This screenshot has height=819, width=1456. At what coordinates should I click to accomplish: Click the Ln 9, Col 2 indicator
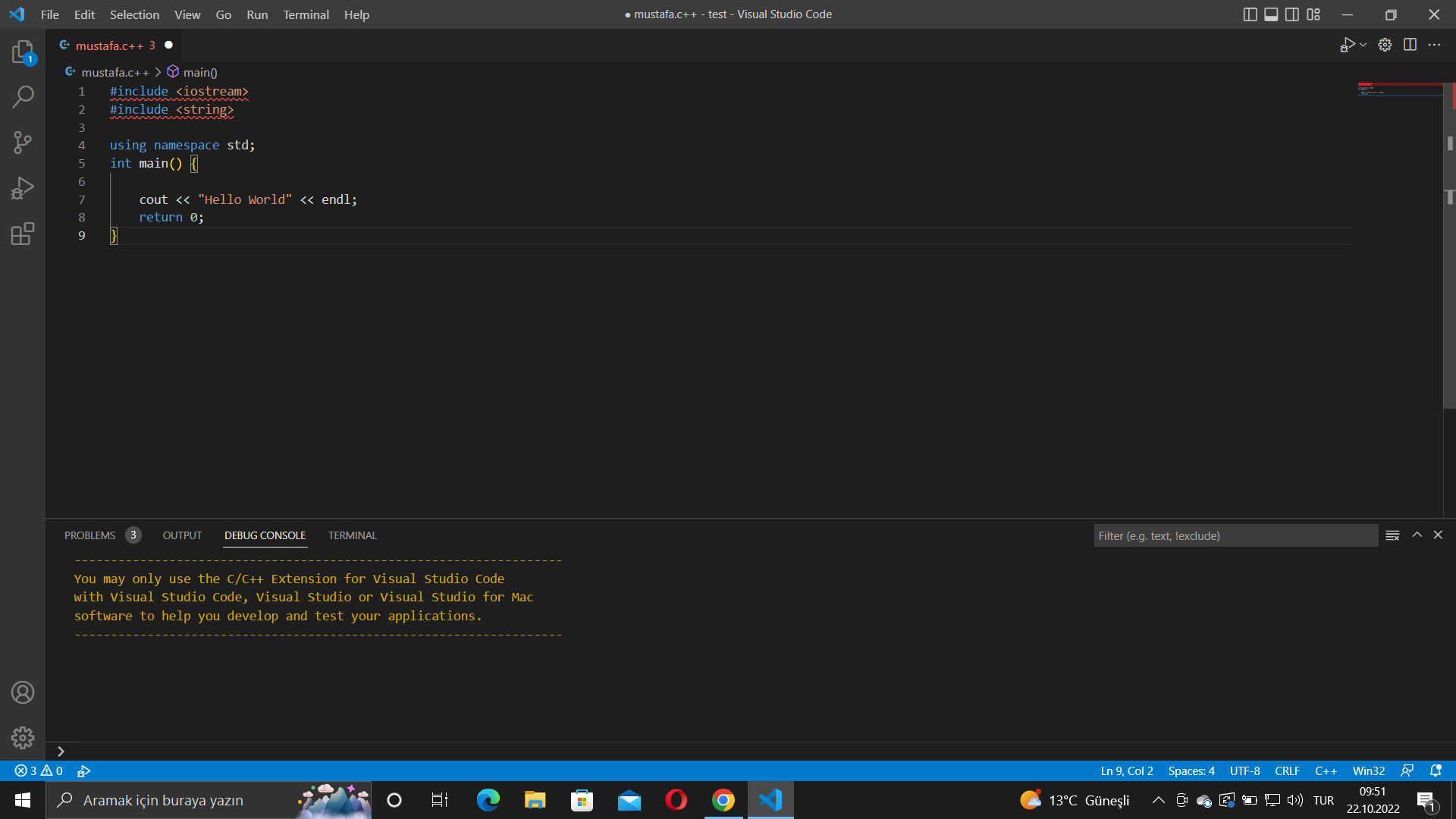[1127, 770]
